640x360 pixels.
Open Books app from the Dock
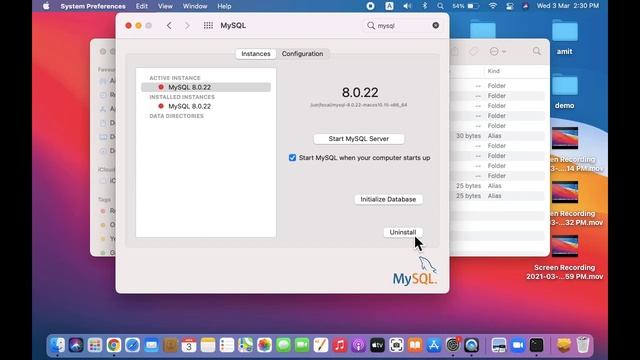(x=415, y=345)
